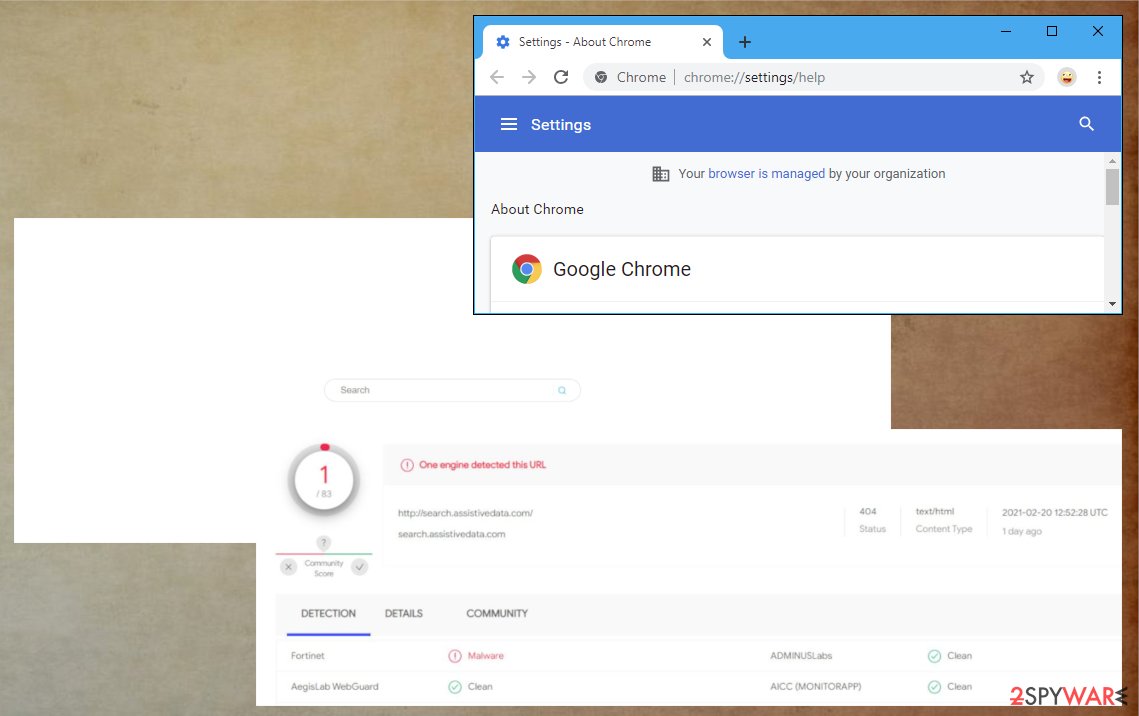The image size is (1139, 716).
Task: Click the 'One engine detected this URL' alert icon
Action: pyautogui.click(x=407, y=465)
